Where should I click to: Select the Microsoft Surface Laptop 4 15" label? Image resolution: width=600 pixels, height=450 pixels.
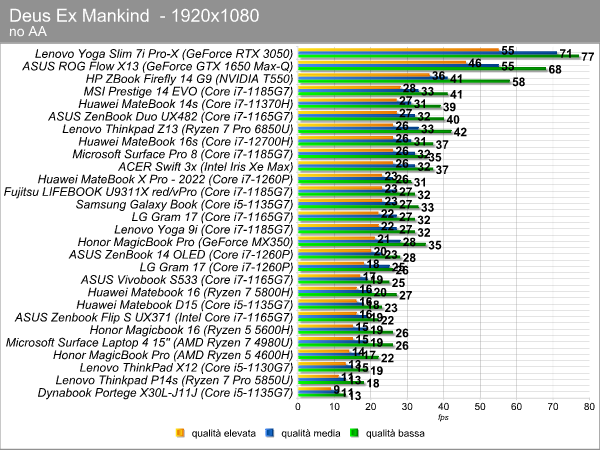click(149, 342)
